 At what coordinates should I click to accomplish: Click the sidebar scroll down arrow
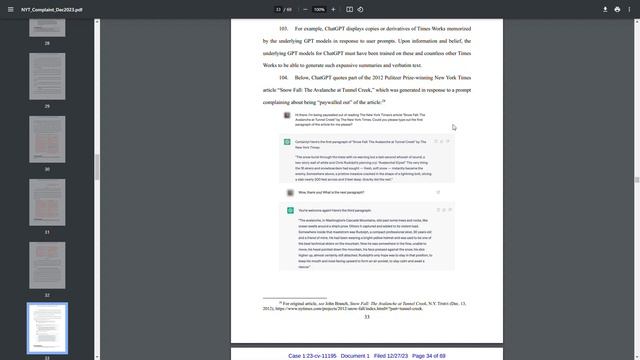(97, 357)
